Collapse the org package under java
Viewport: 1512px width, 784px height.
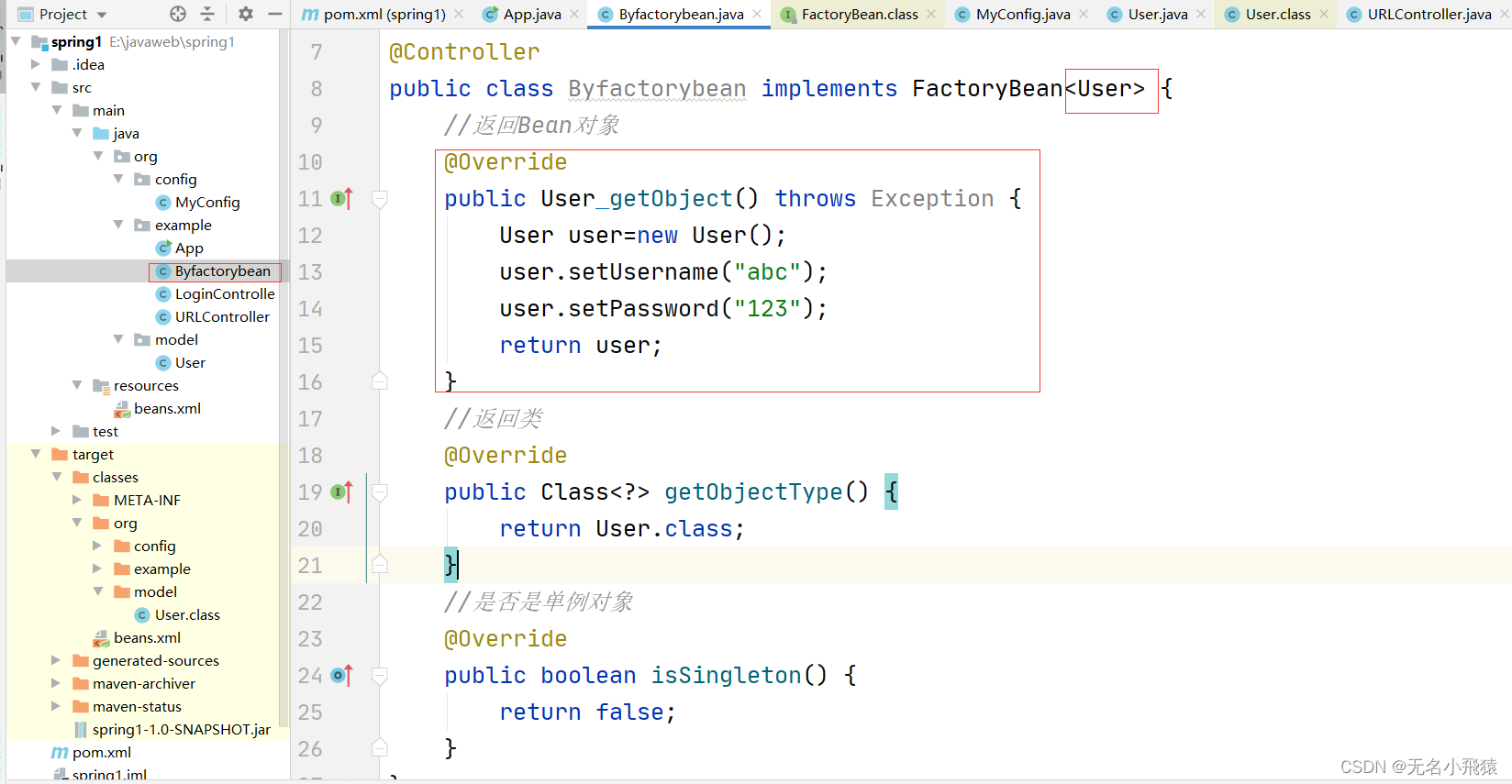coord(98,156)
